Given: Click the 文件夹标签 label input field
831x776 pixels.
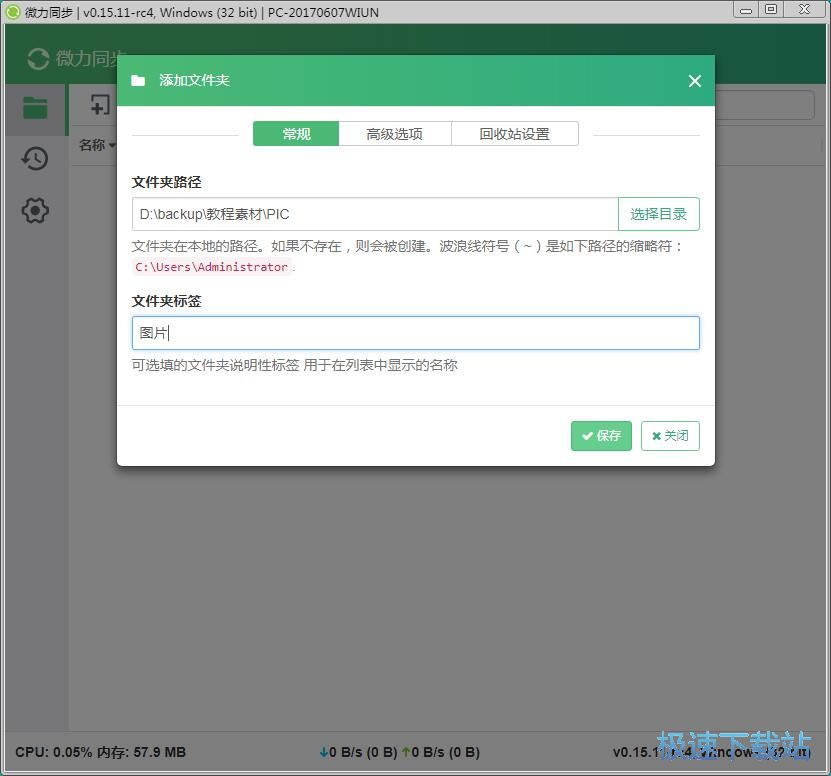Looking at the screenshot, I should click(414, 332).
